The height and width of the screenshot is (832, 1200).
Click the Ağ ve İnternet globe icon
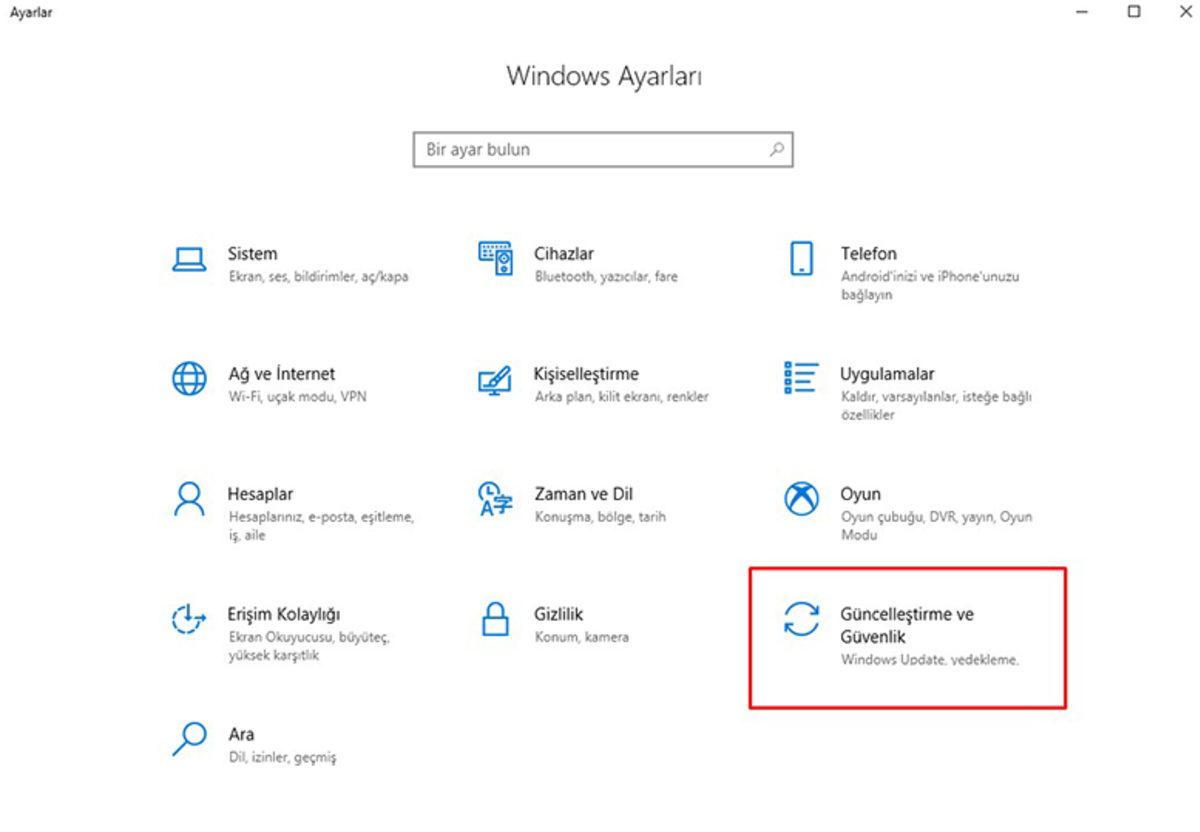(x=192, y=381)
